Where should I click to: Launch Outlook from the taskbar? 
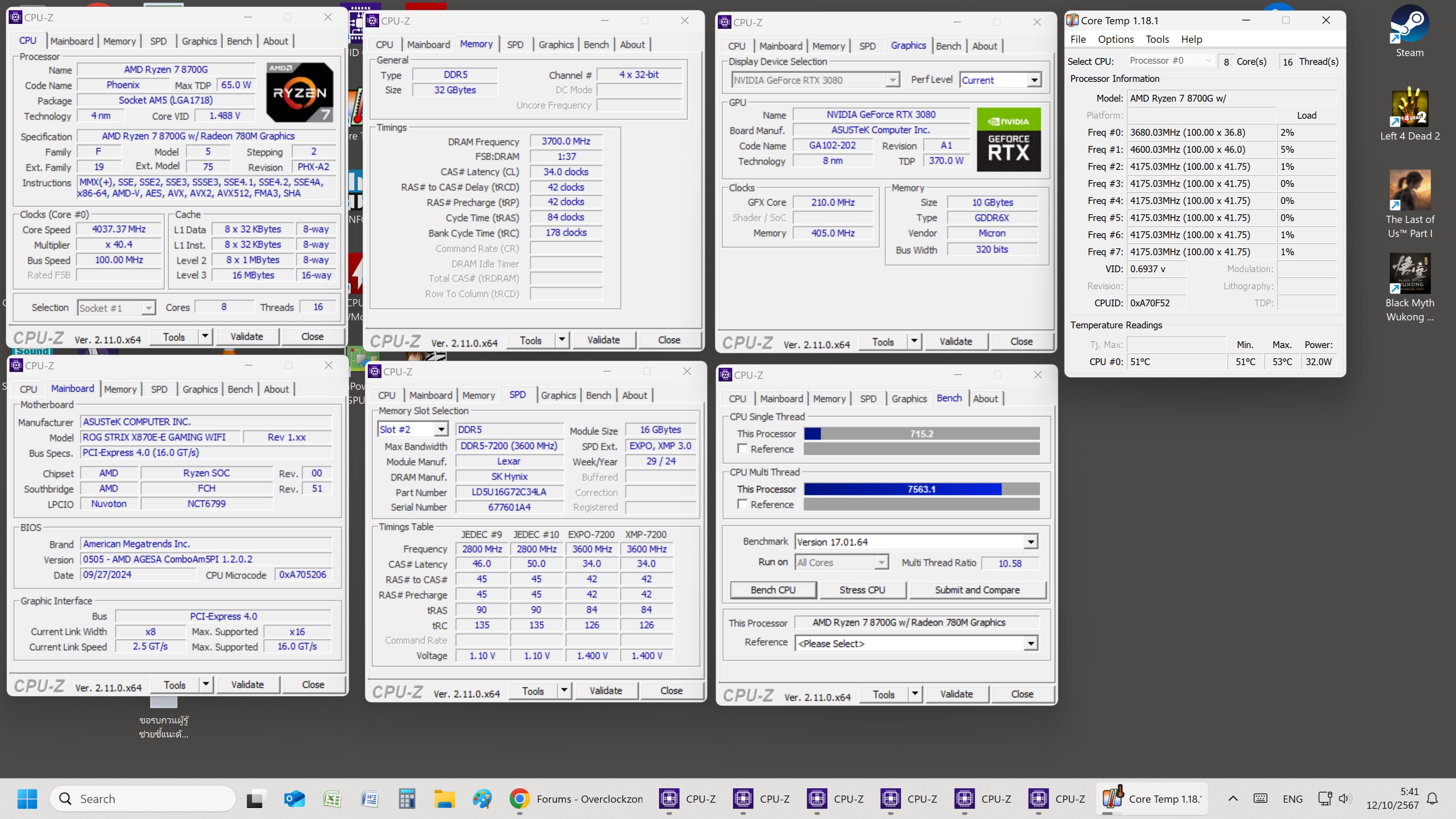click(x=294, y=798)
